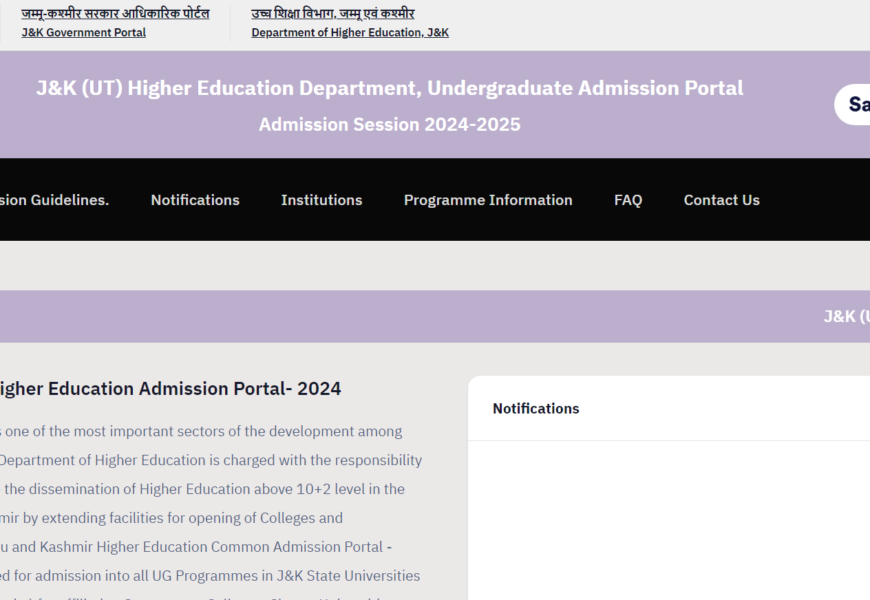Click "Higher Education Admission Portal- 2024" heading
Screen dimensions: 870x600
170,389
